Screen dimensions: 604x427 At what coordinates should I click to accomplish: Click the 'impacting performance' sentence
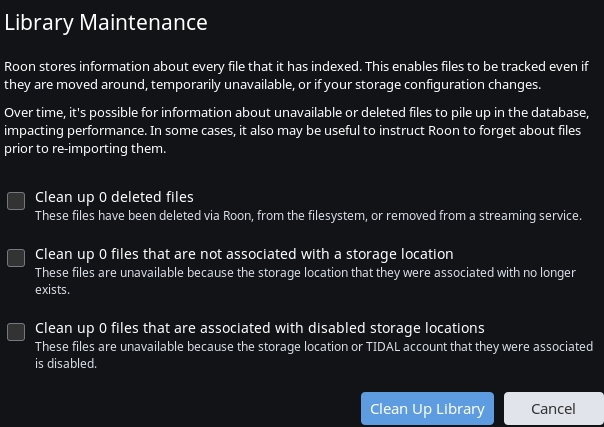tap(76, 131)
